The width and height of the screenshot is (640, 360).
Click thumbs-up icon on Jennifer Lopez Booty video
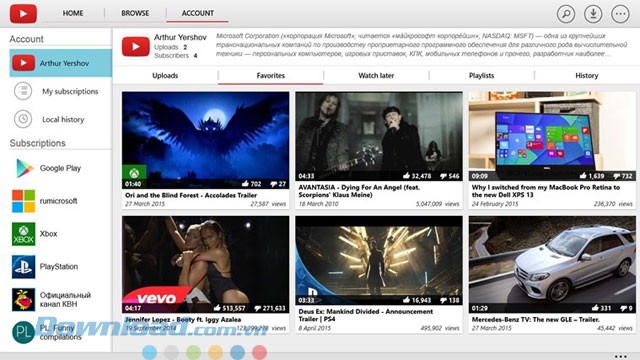point(217,308)
